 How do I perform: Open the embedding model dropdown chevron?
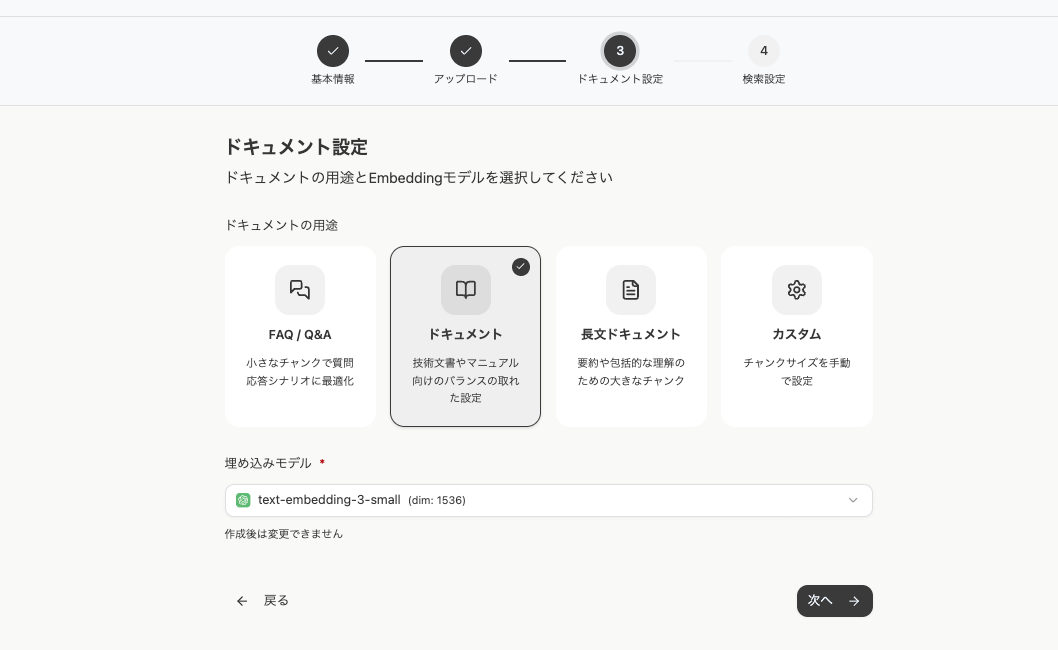tap(853, 500)
